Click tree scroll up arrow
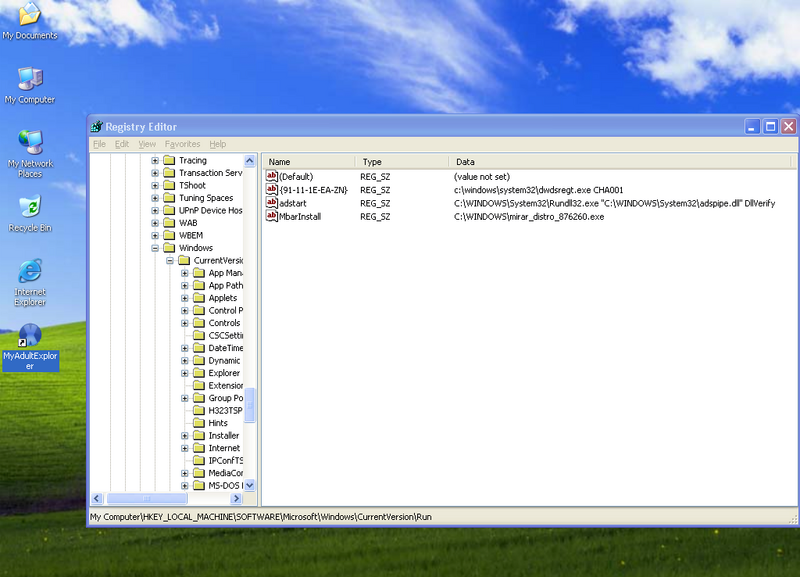Image resolution: width=800 pixels, height=577 pixels. tap(249, 161)
